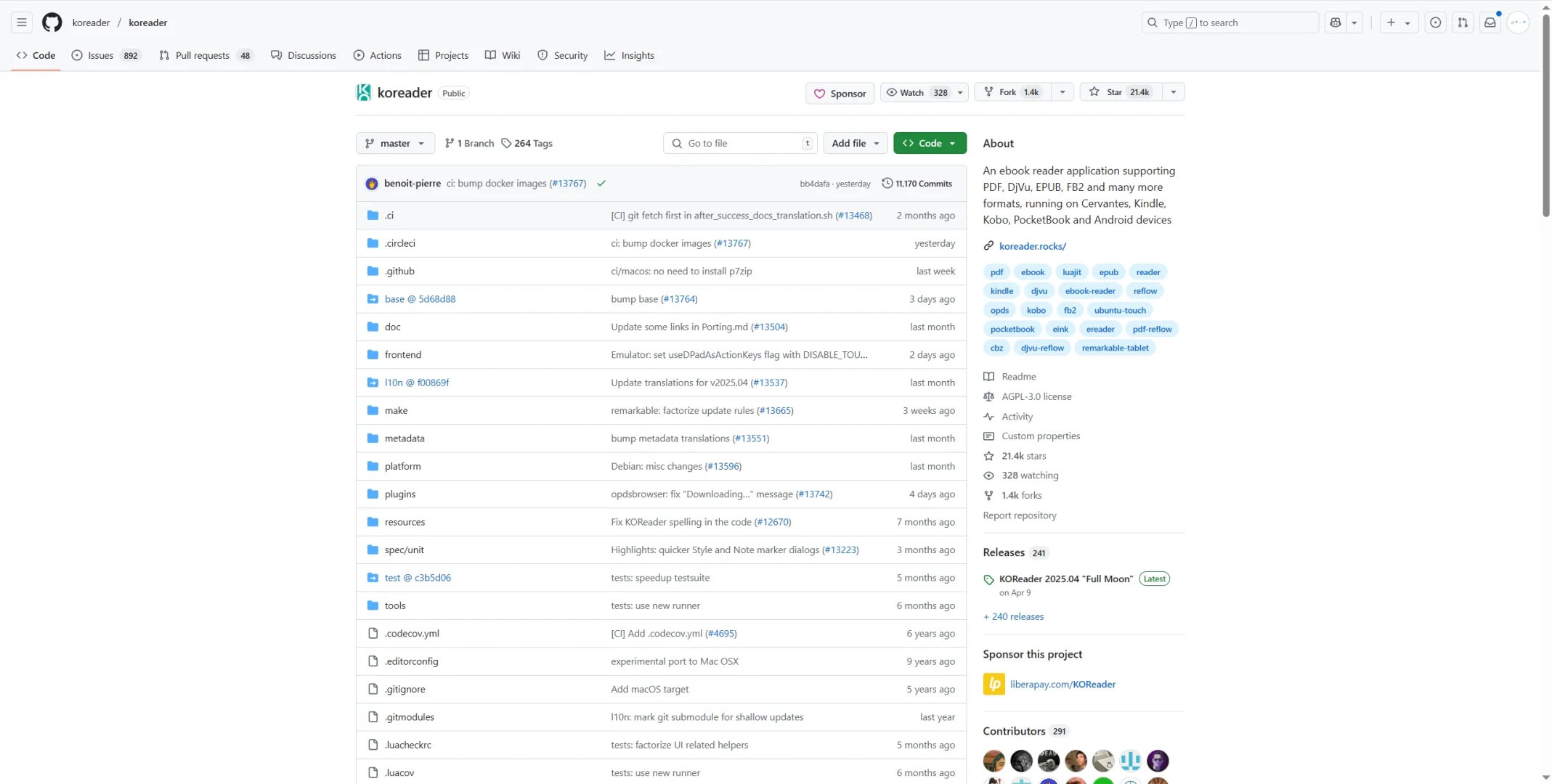Click the release tag icon

[x=988, y=579]
